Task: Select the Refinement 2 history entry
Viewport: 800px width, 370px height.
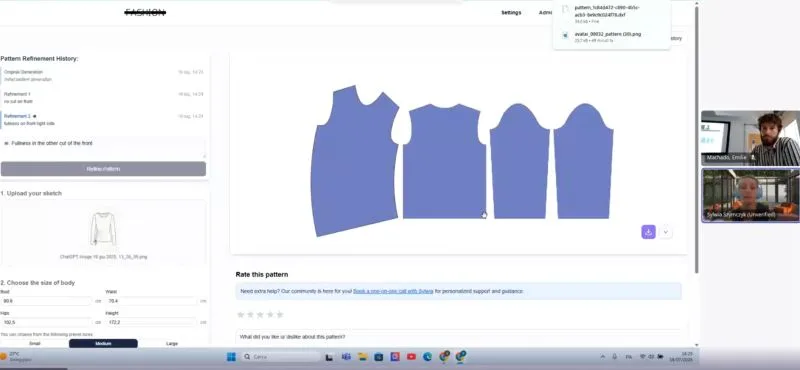Action: coord(103,119)
